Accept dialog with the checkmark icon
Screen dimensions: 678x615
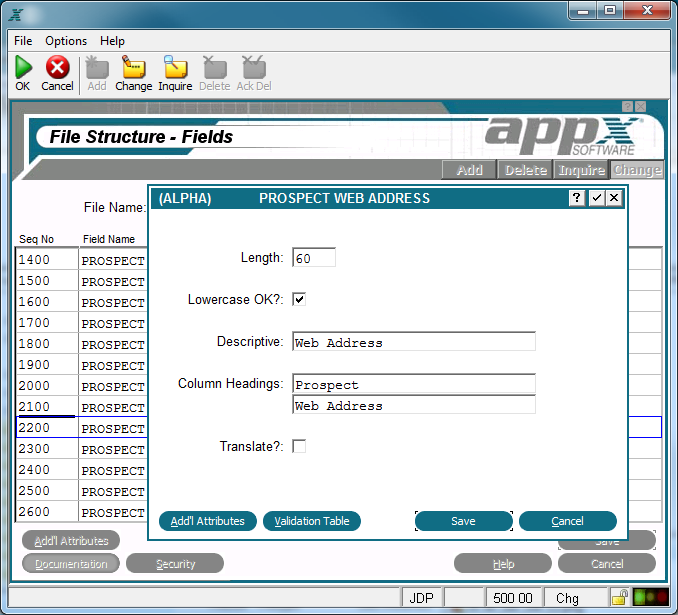click(597, 198)
